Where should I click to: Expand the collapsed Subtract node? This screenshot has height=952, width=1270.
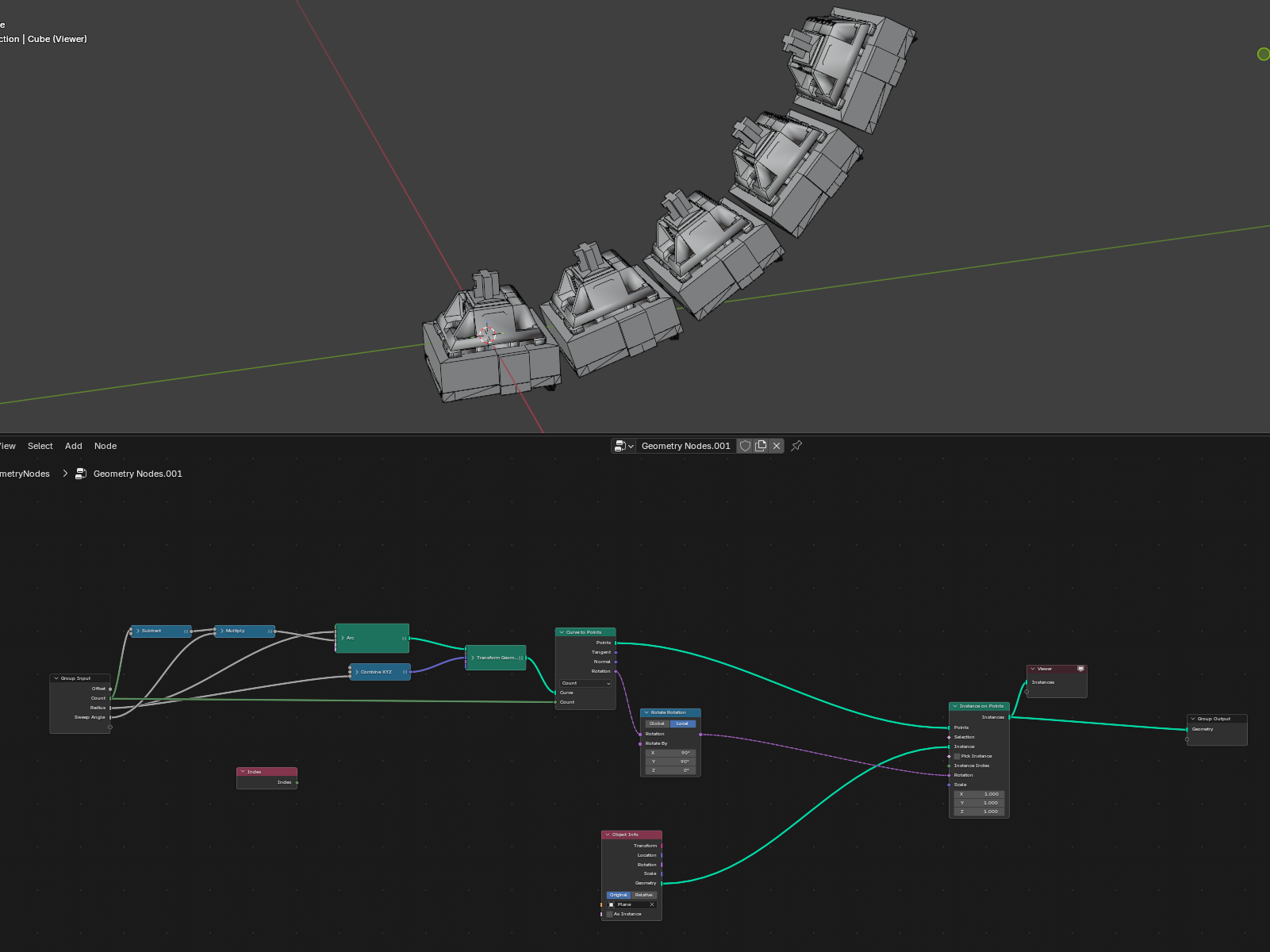[x=138, y=631]
